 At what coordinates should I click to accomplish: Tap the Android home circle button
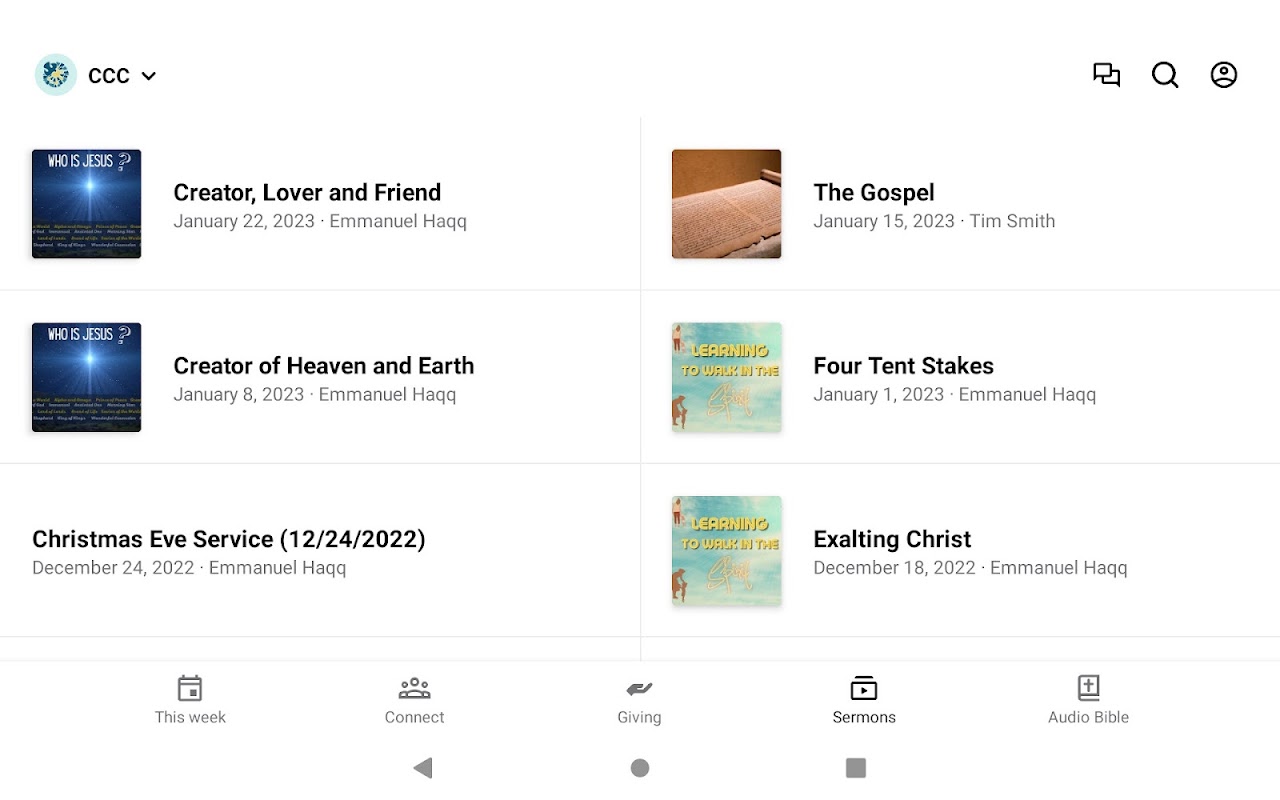[x=640, y=768]
